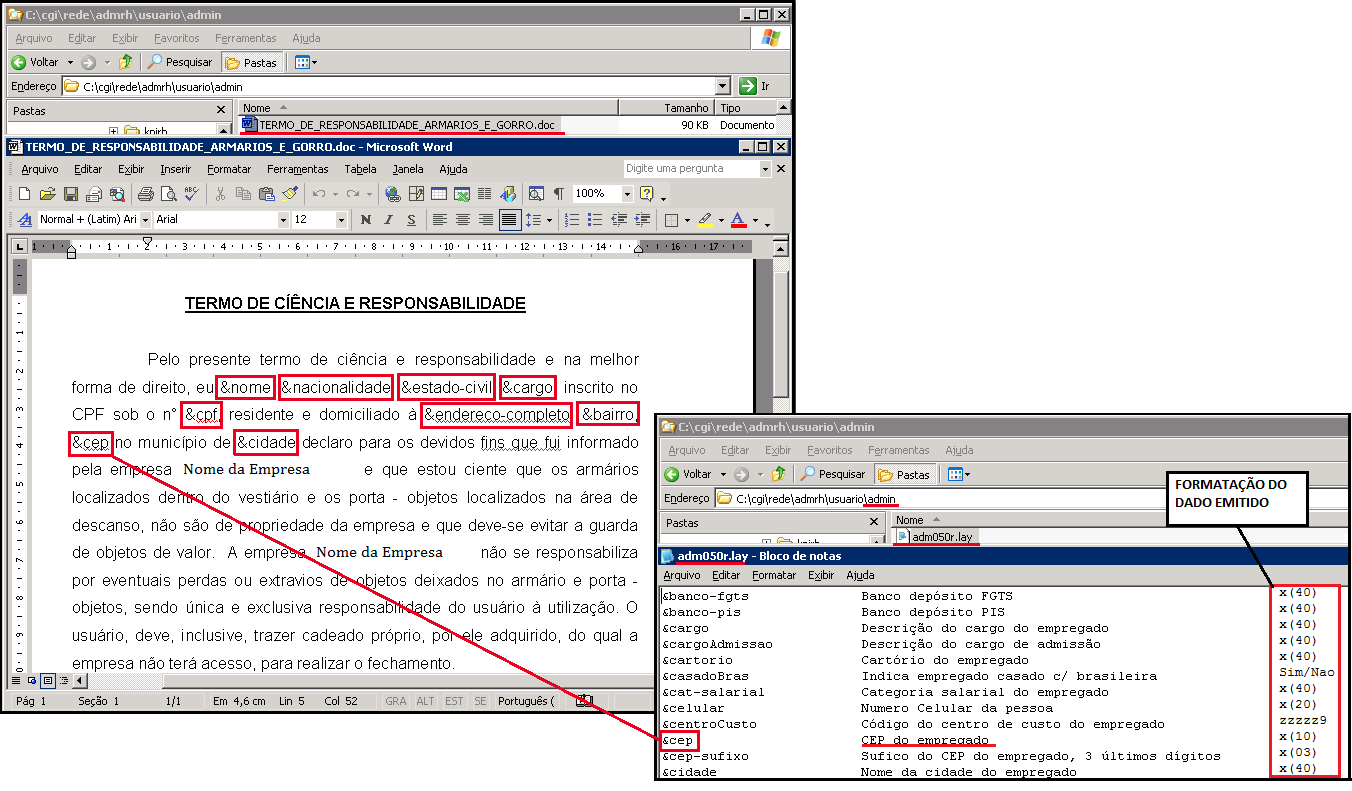Click the Cut scissors icon
The image size is (1352, 791).
tap(221, 194)
